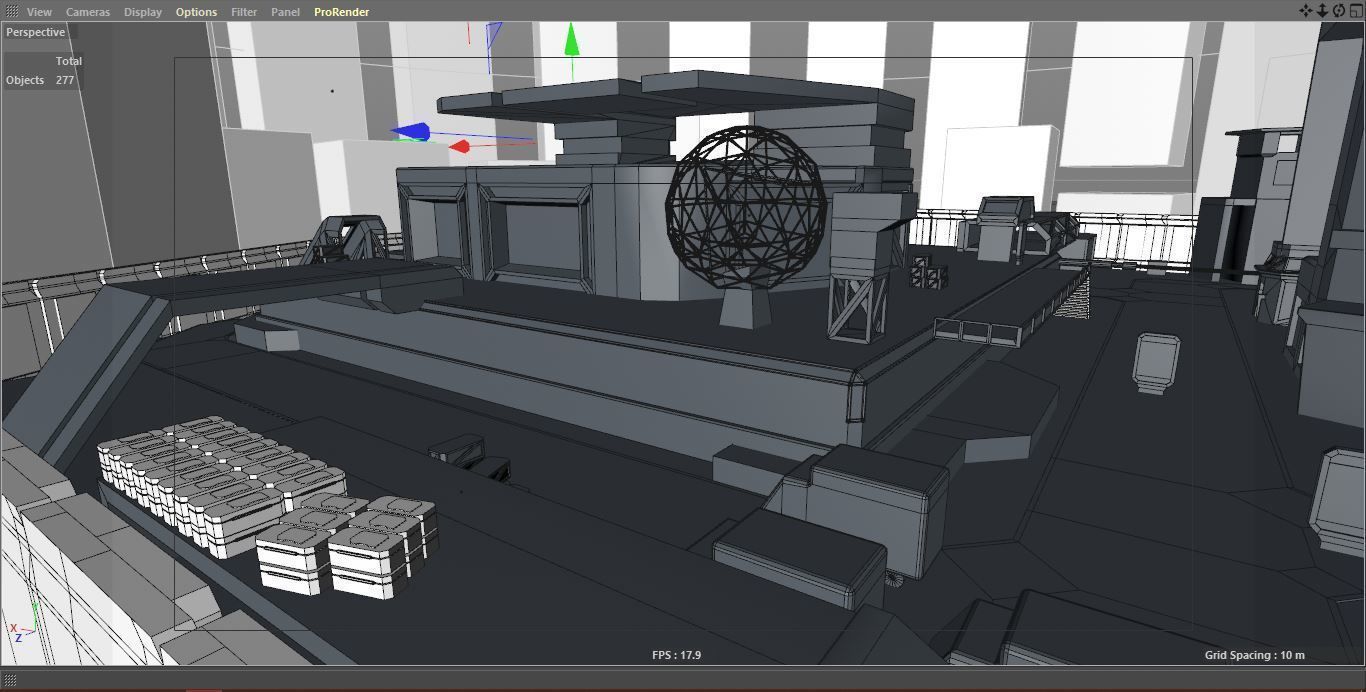
Task: Open the ProRender menu
Action: pyautogui.click(x=341, y=12)
